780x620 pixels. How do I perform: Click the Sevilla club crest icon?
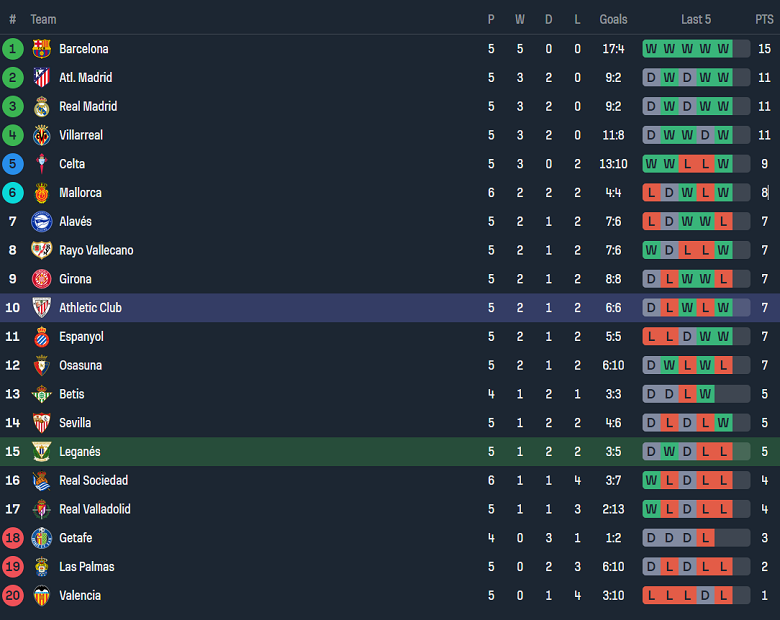click(x=41, y=423)
